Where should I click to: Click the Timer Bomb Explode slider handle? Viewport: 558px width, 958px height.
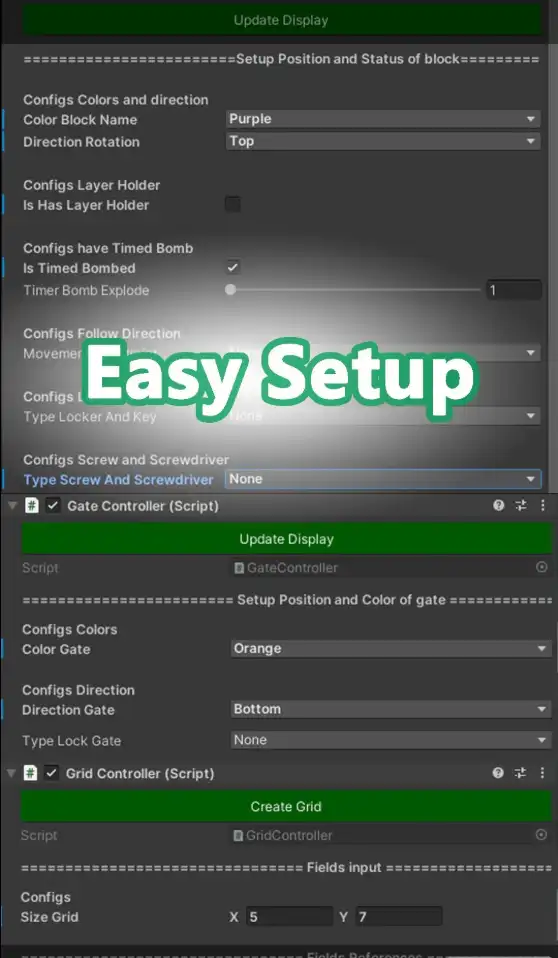230,290
